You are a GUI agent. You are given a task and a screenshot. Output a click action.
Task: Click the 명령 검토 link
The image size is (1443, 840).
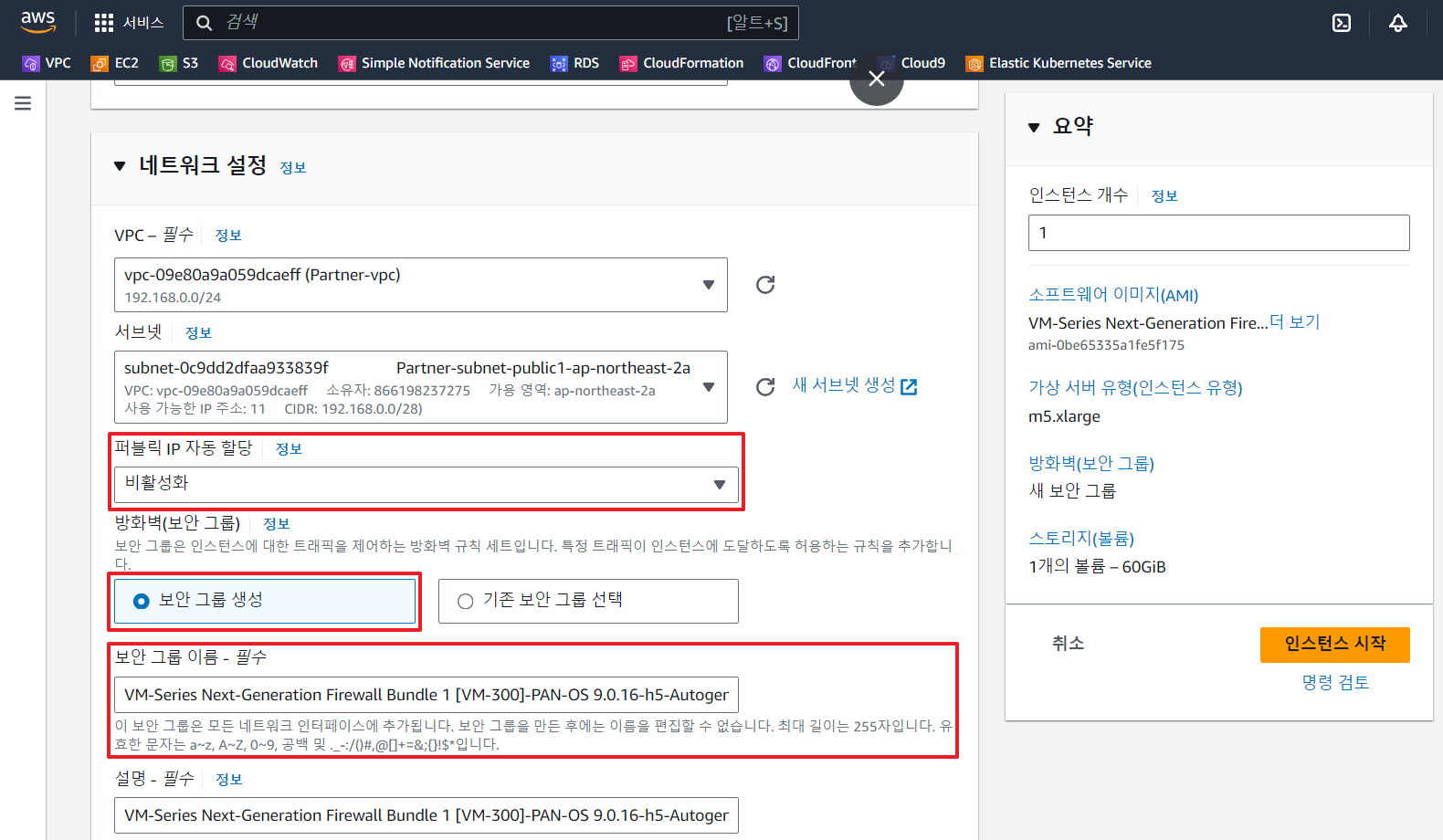point(1335,683)
